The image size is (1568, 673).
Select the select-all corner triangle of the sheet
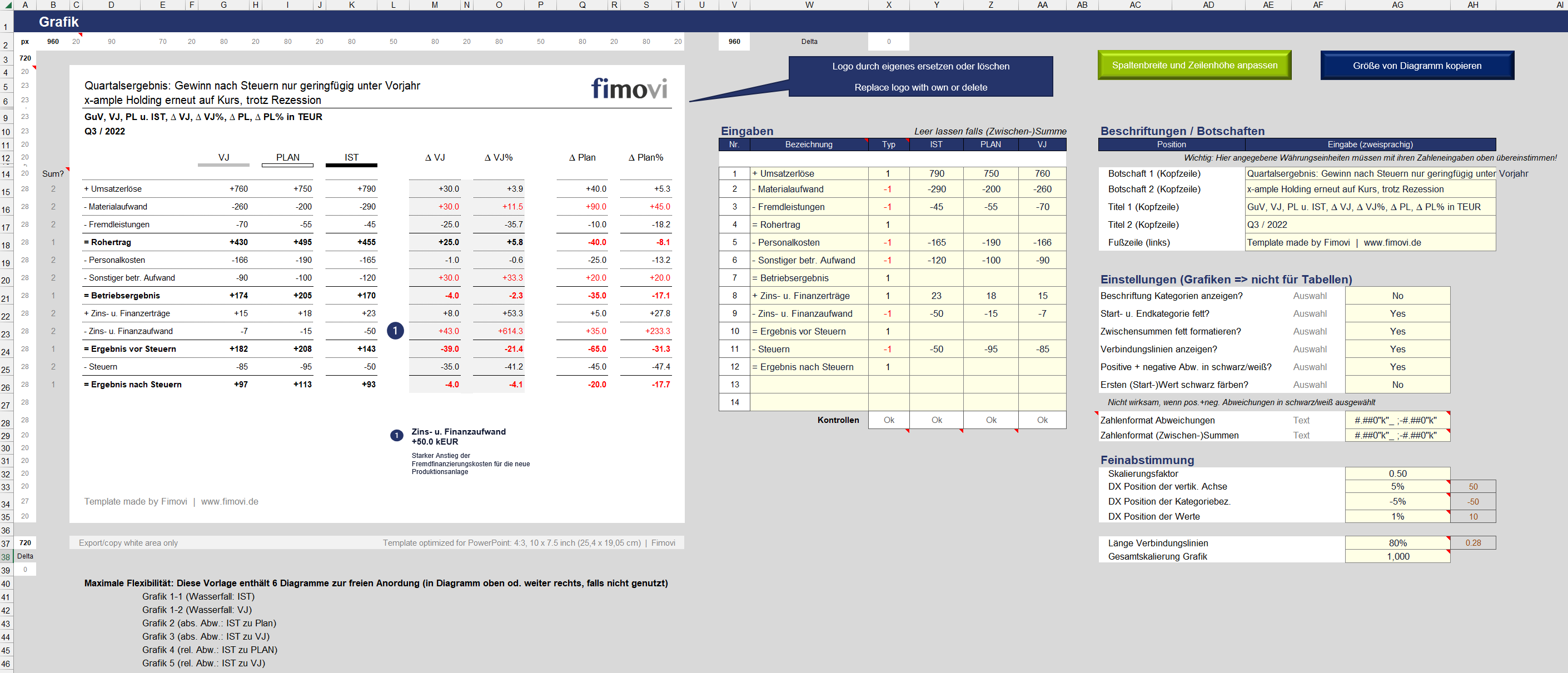coord(7,5)
